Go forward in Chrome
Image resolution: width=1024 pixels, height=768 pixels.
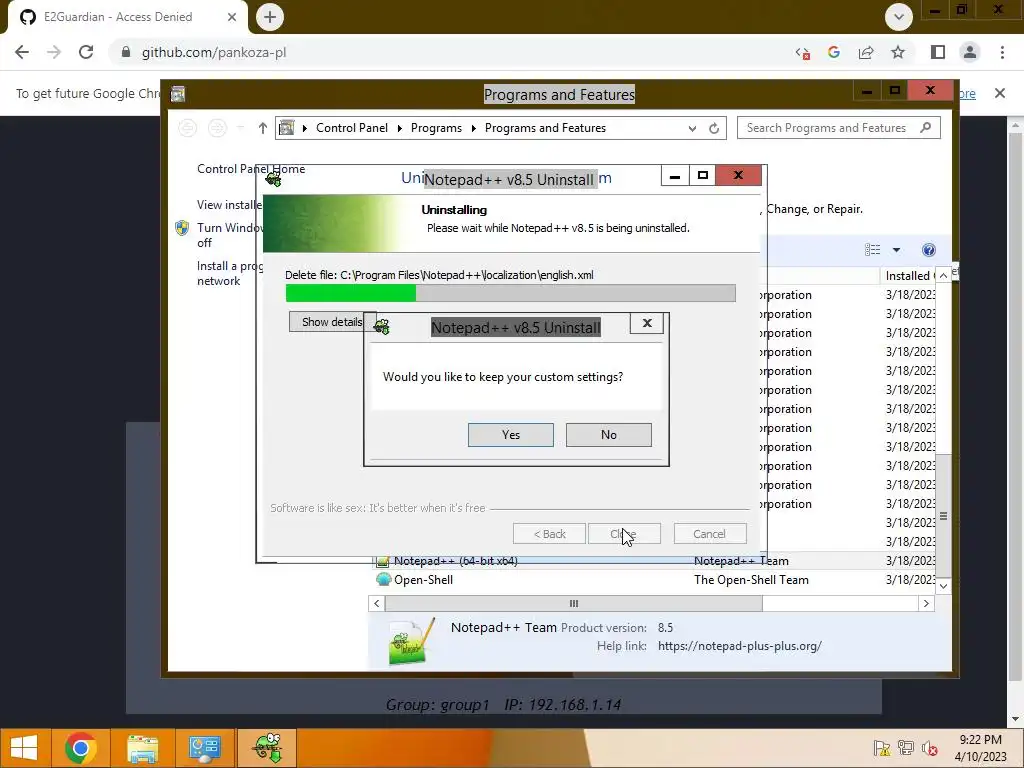(54, 52)
